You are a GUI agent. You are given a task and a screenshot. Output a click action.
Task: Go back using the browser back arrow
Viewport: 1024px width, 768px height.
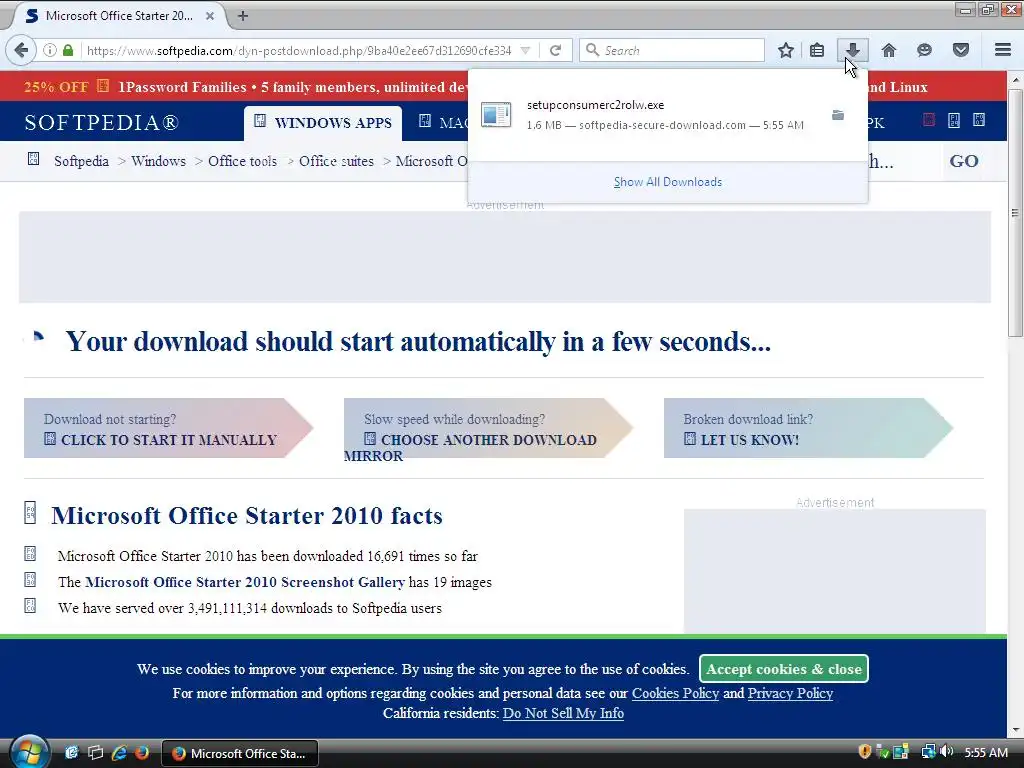(x=21, y=50)
